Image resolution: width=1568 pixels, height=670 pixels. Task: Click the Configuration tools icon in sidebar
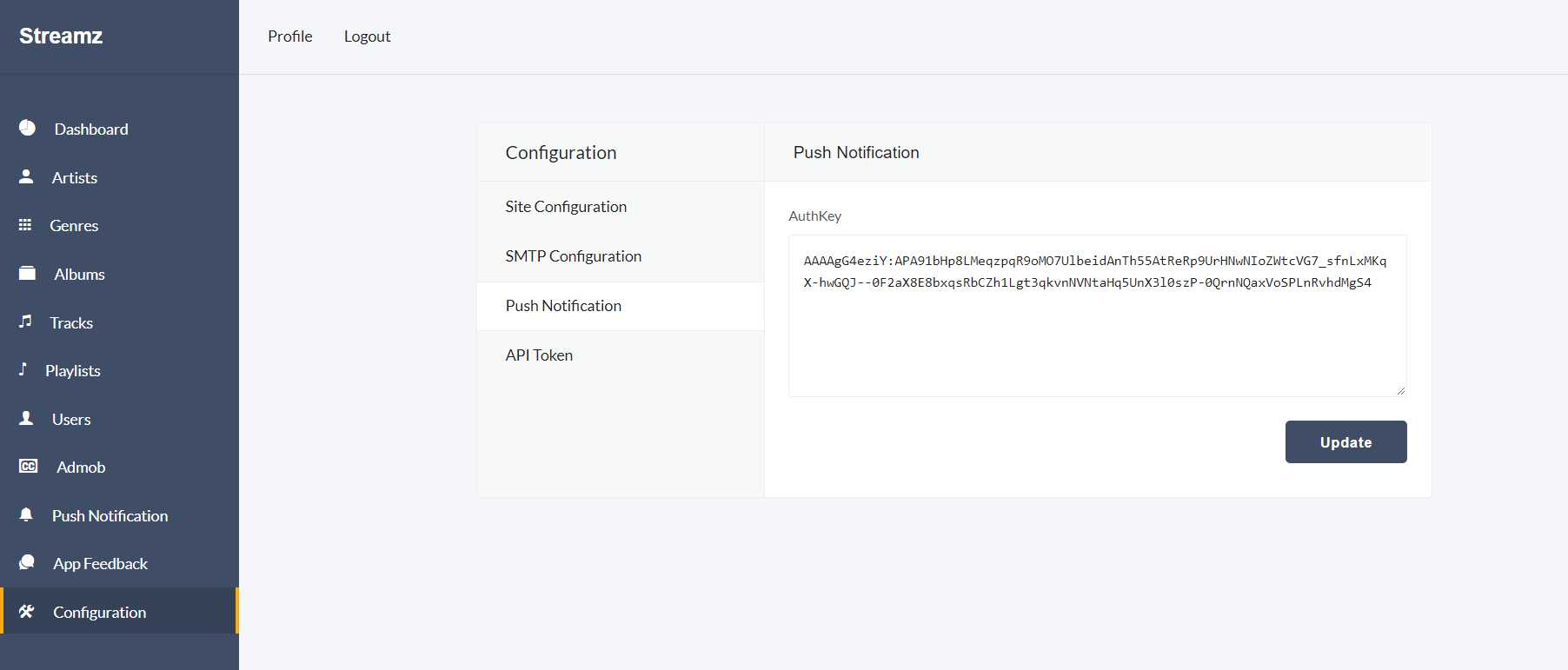pyautogui.click(x=27, y=612)
